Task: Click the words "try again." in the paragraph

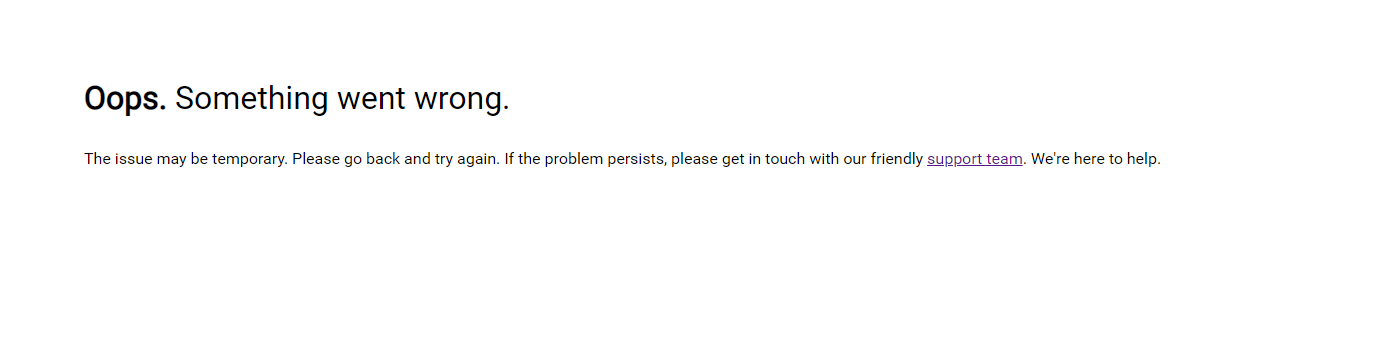Action: tap(467, 159)
